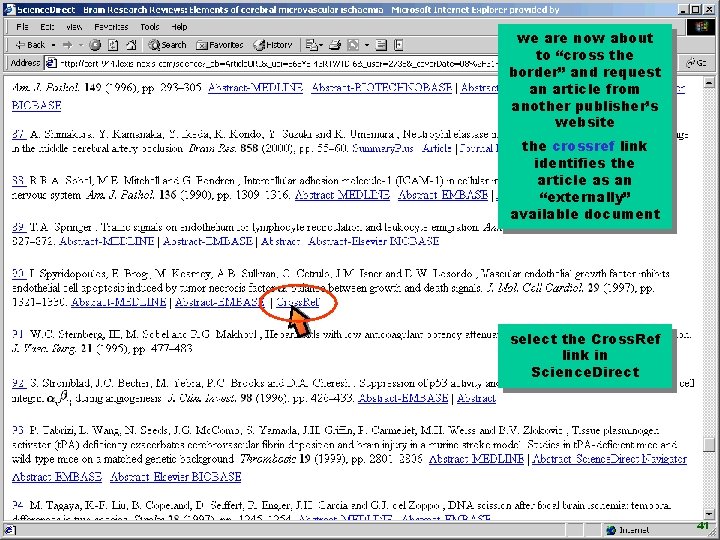Click the vertical scrollbar down arrow
720x540 pixels.
coord(709,514)
